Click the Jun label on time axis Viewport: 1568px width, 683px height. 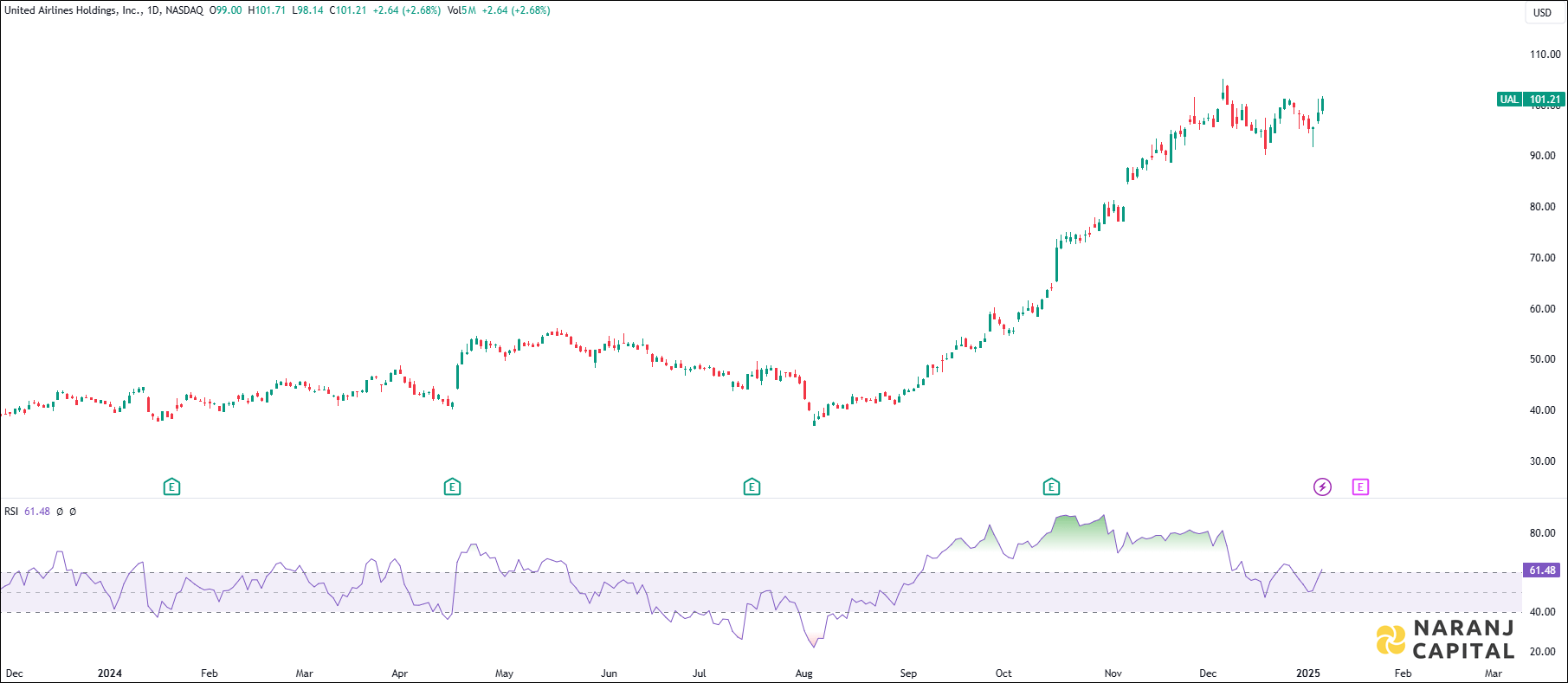pyautogui.click(x=610, y=673)
